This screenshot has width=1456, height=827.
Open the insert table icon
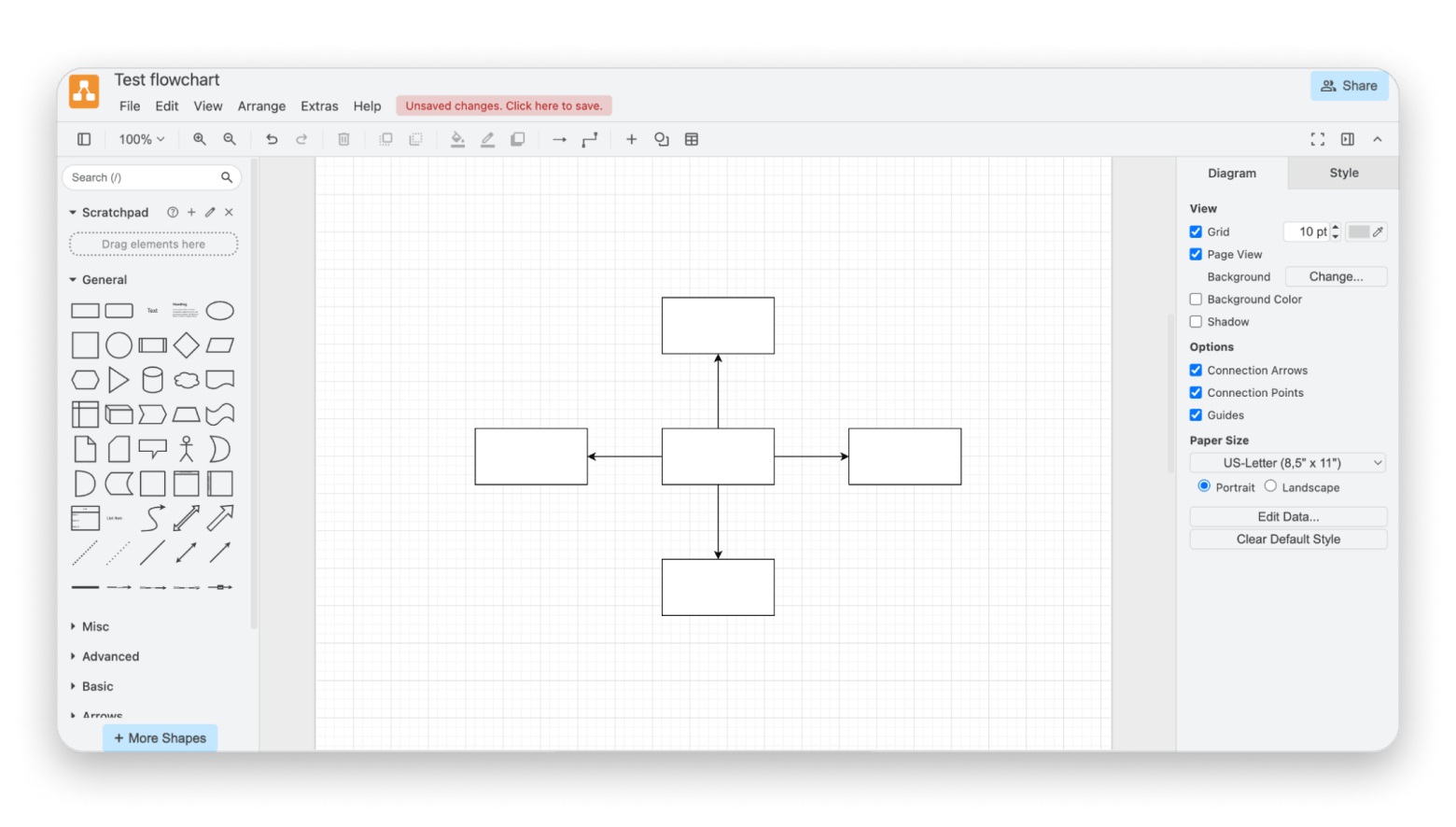click(x=692, y=139)
